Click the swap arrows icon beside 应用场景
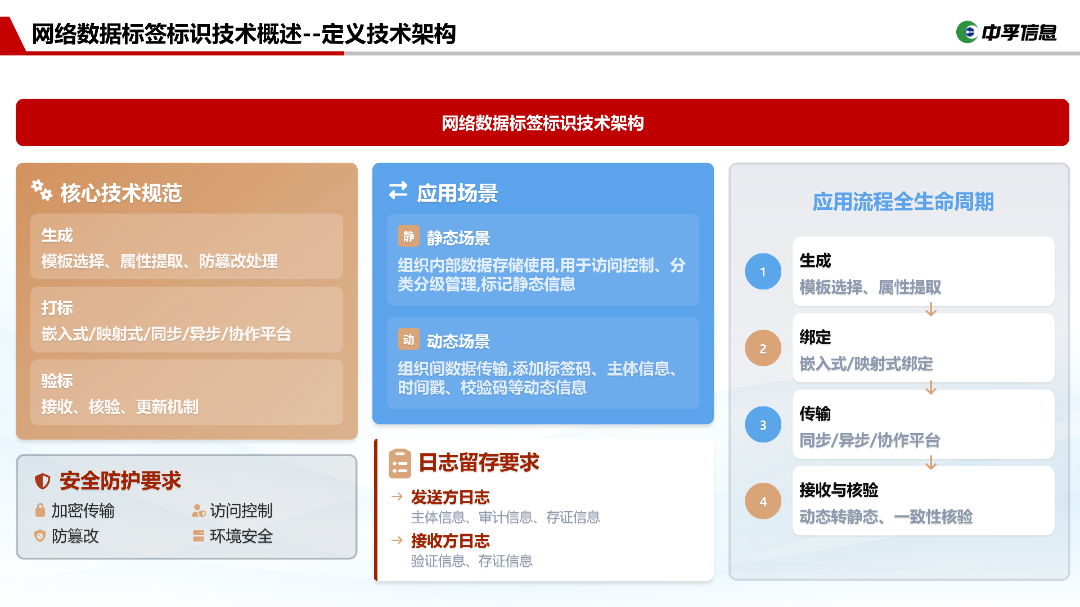 (398, 191)
